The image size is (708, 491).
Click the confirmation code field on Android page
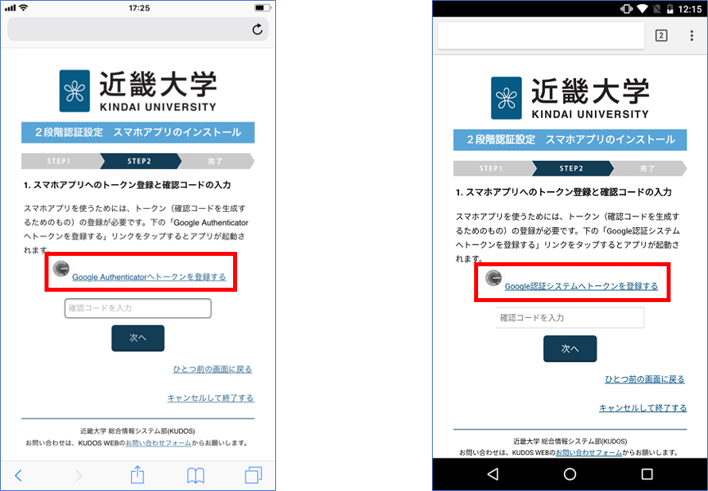point(570,318)
